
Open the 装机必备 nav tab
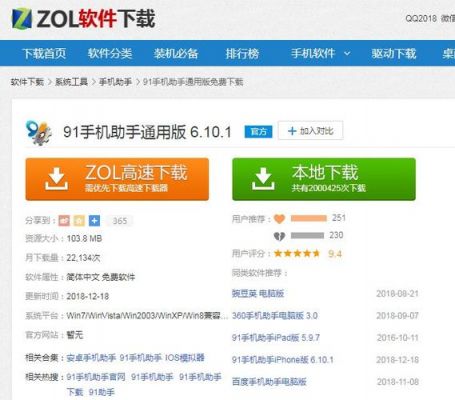point(176,53)
